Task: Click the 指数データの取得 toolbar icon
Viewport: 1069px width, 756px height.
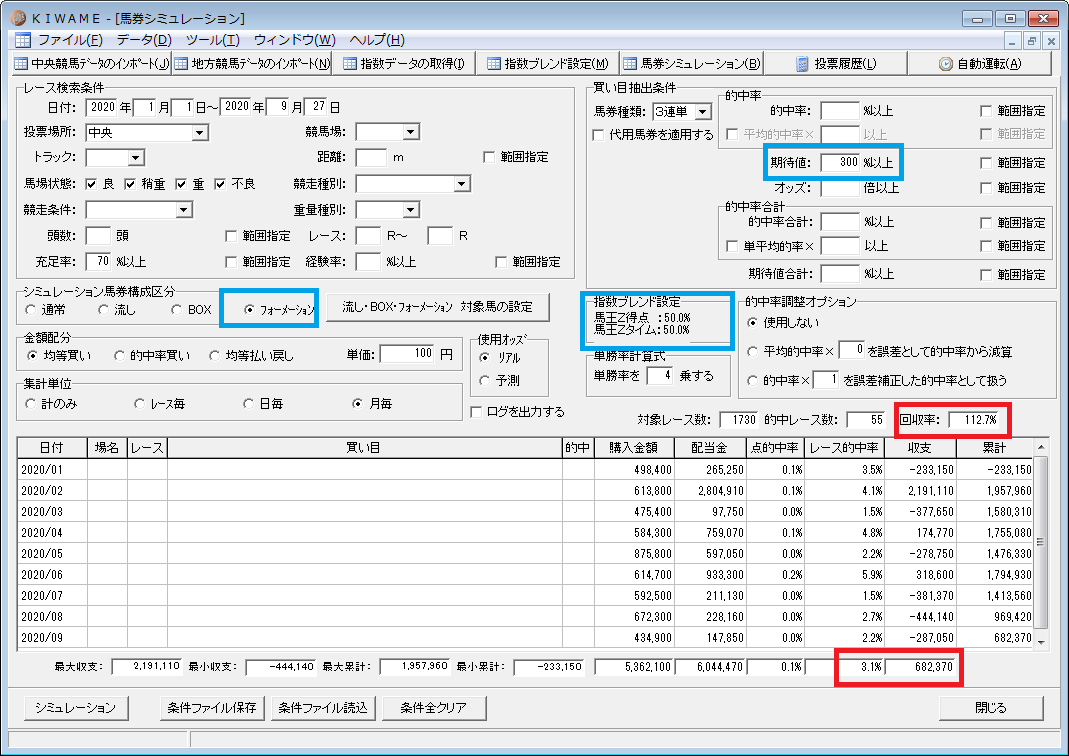Action: point(350,63)
